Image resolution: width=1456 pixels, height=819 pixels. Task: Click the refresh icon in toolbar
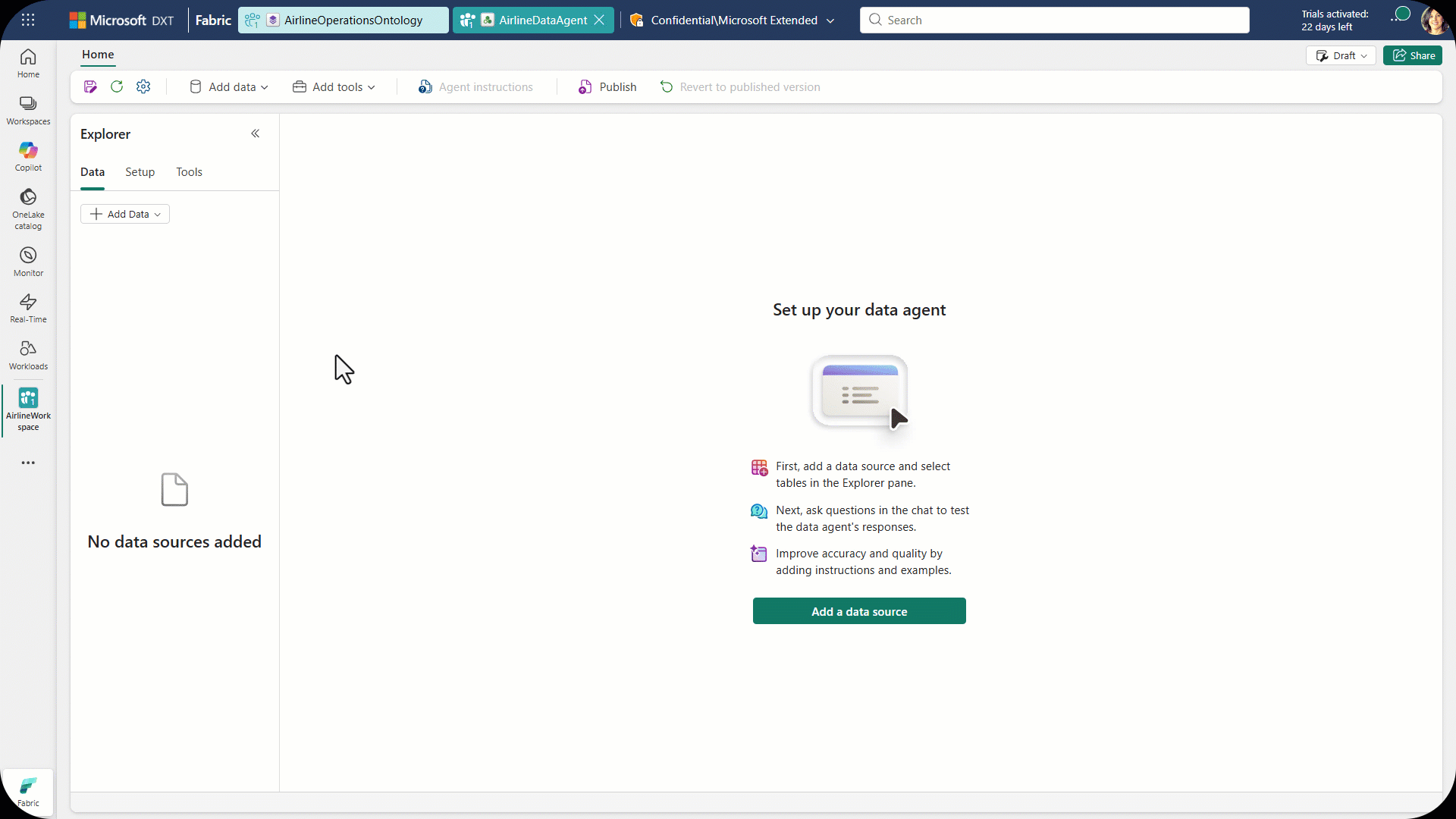pos(117,87)
